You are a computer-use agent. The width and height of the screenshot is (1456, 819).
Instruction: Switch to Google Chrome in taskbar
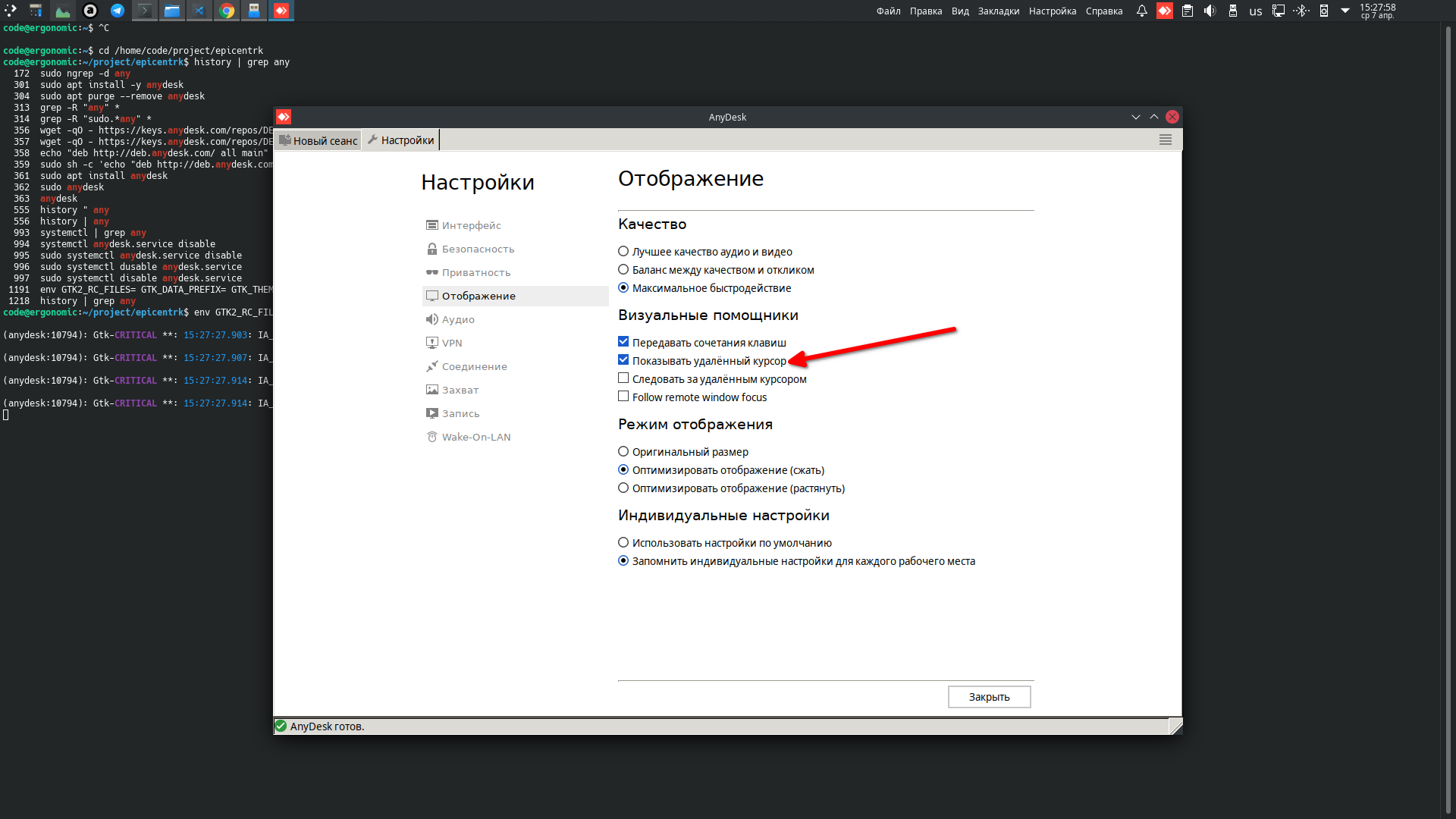point(227,11)
